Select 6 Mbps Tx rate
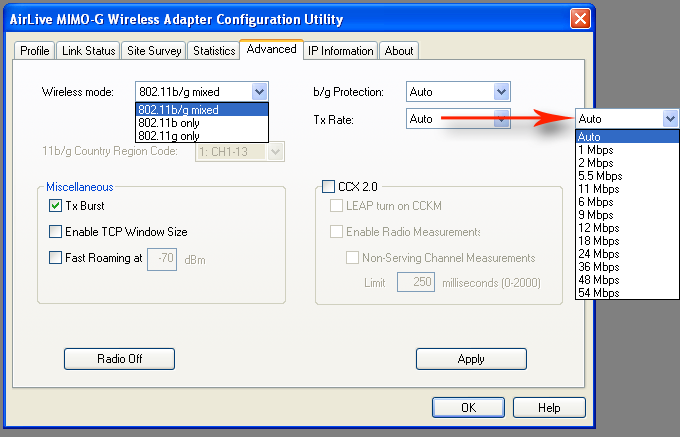The height and width of the screenshot is (437, 680). 627,202
